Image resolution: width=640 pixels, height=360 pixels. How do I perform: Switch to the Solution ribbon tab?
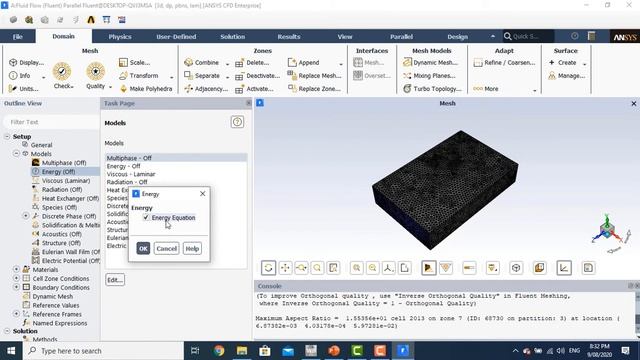[233, 36]
